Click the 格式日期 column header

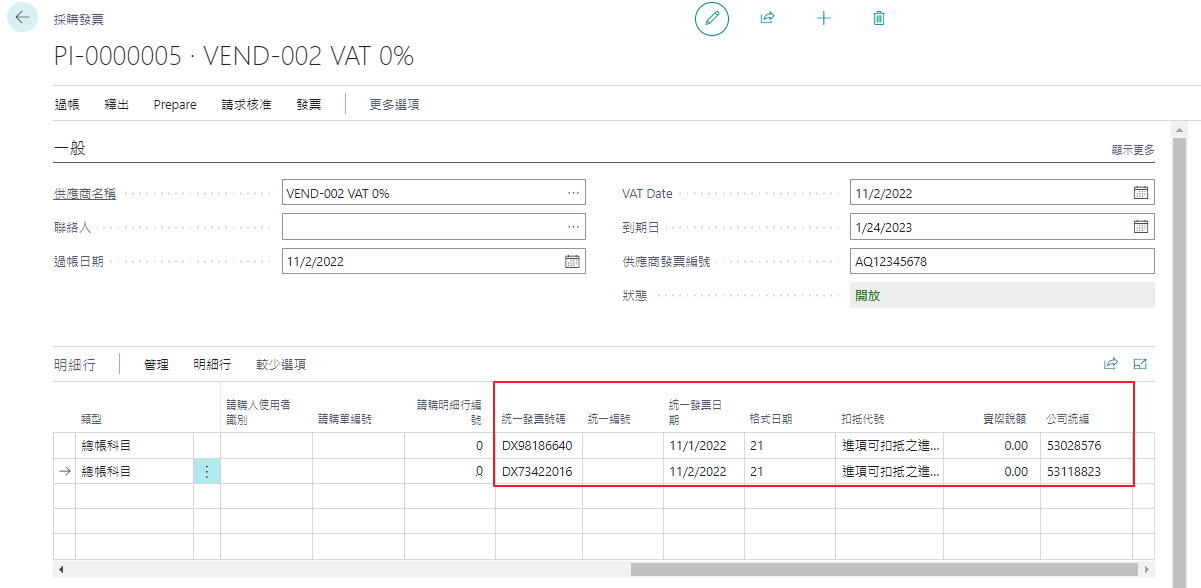pos(771,419)
